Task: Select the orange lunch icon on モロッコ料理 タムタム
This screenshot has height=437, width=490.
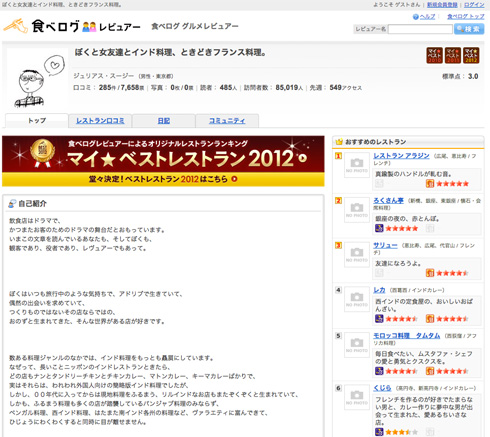Action: click(430, 371)
